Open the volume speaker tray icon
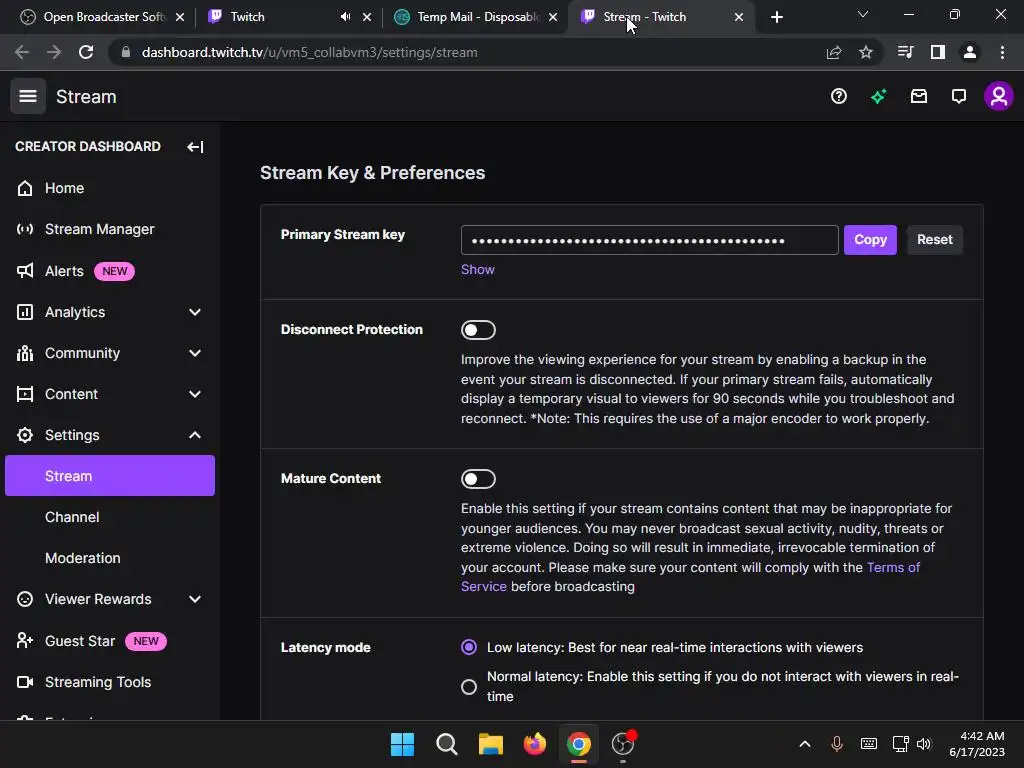 click(923, 744)
